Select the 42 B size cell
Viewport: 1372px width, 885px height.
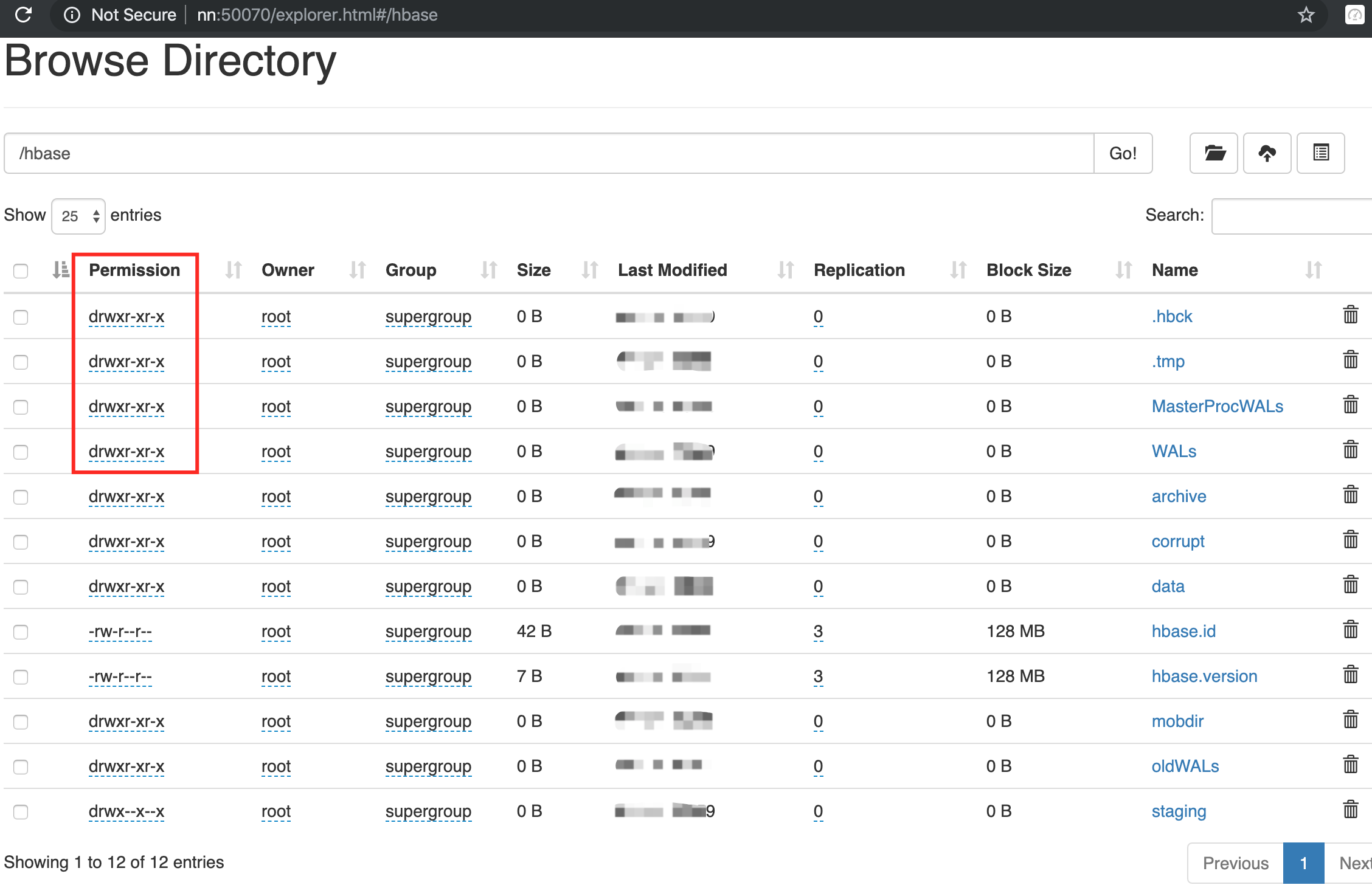click(534, 631)
